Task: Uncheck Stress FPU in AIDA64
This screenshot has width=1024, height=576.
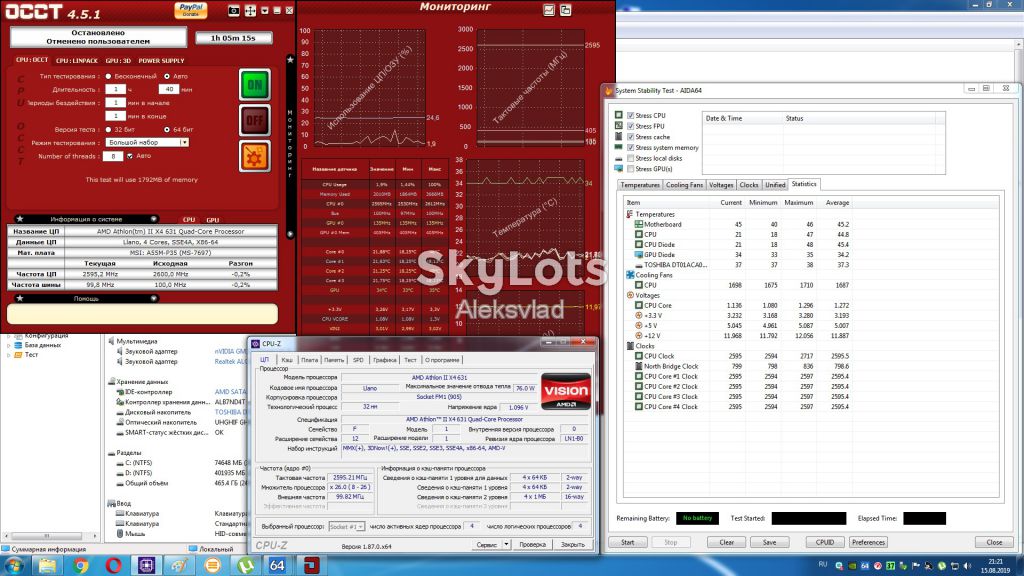Action: [630, 126]
